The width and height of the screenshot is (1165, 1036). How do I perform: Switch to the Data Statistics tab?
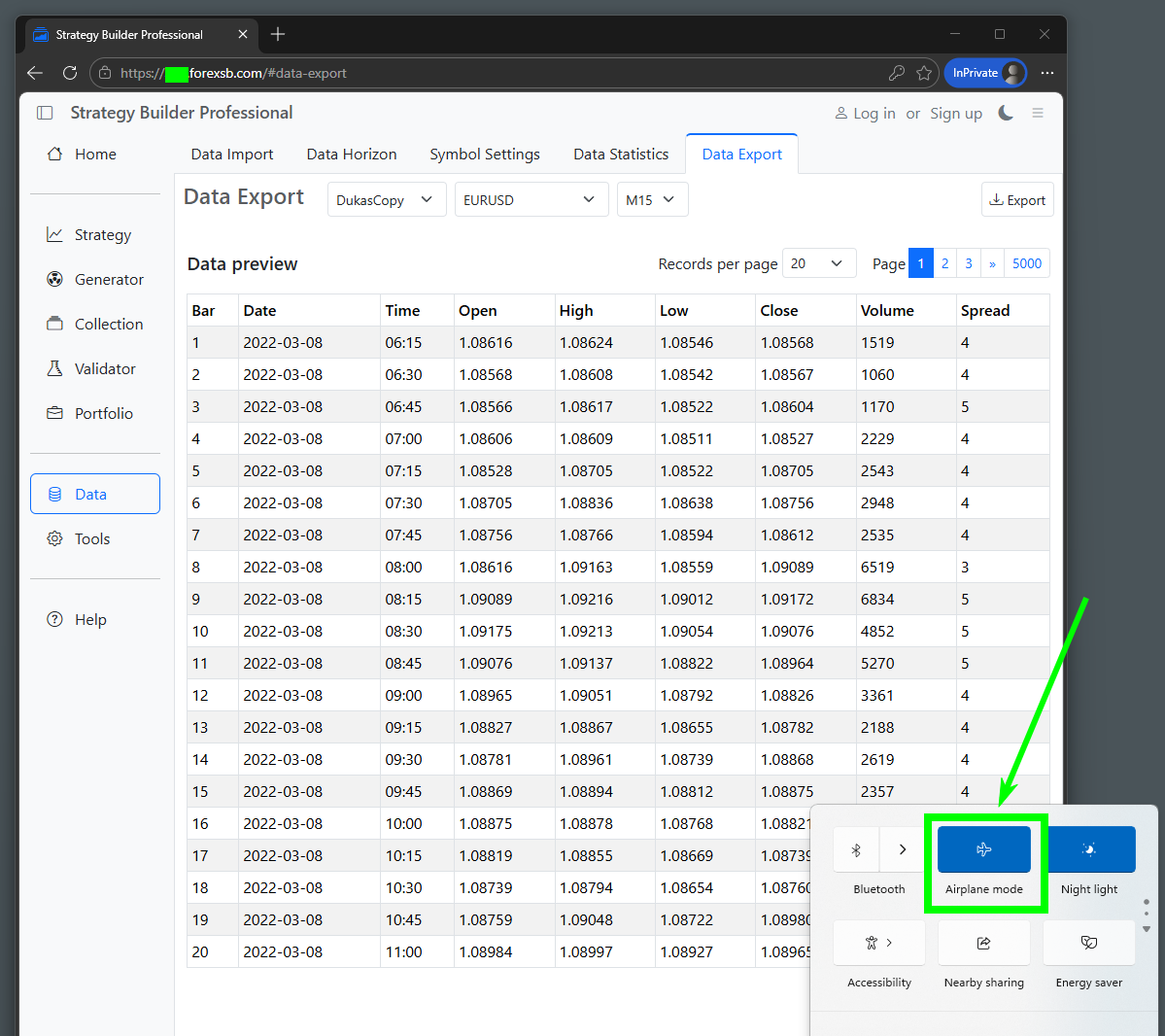coord(621,155)
